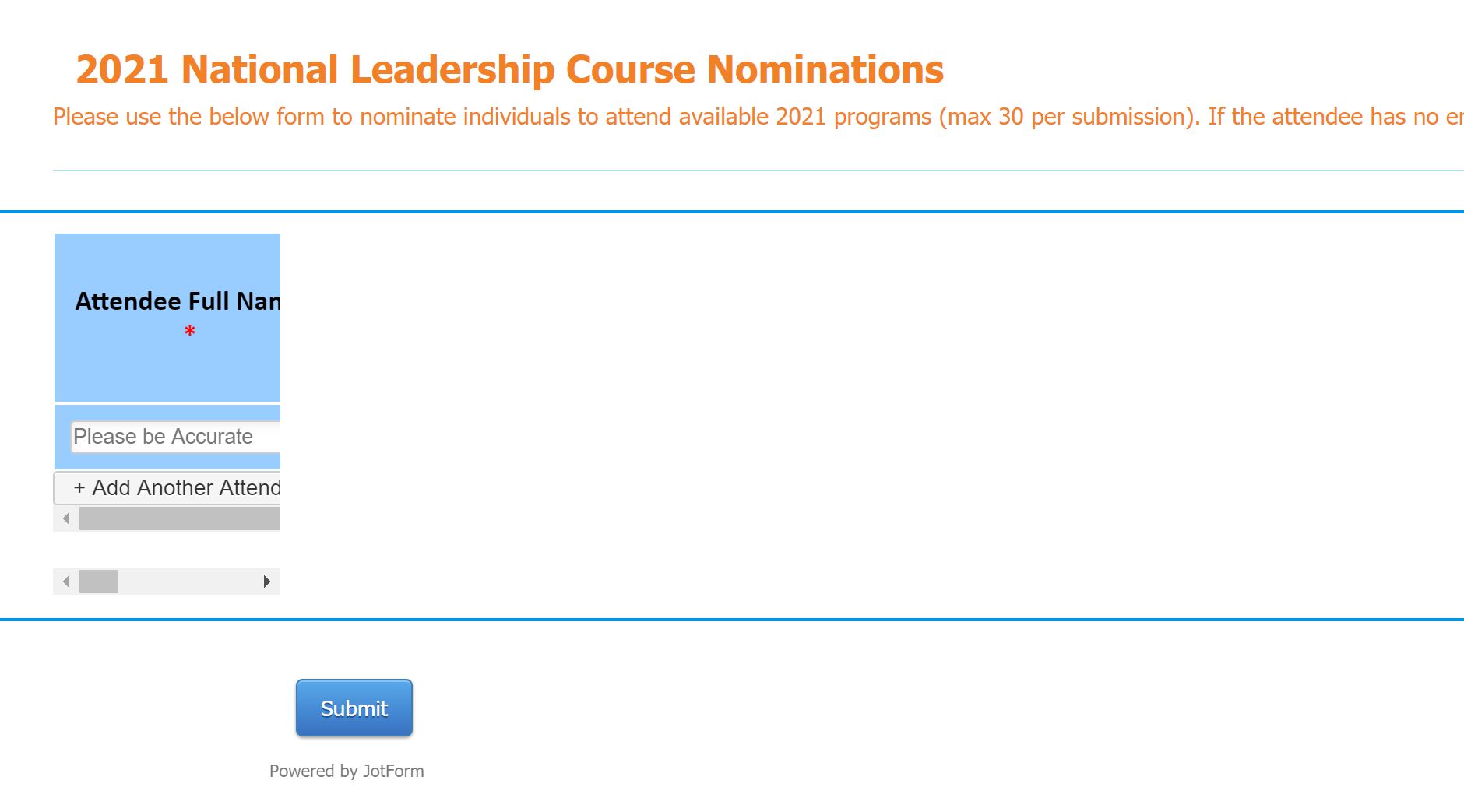The image size is (1464, 812).
Task: Click the horizontal divider line below the instructions
Action: pyautogui.click(x=732, y=166)
